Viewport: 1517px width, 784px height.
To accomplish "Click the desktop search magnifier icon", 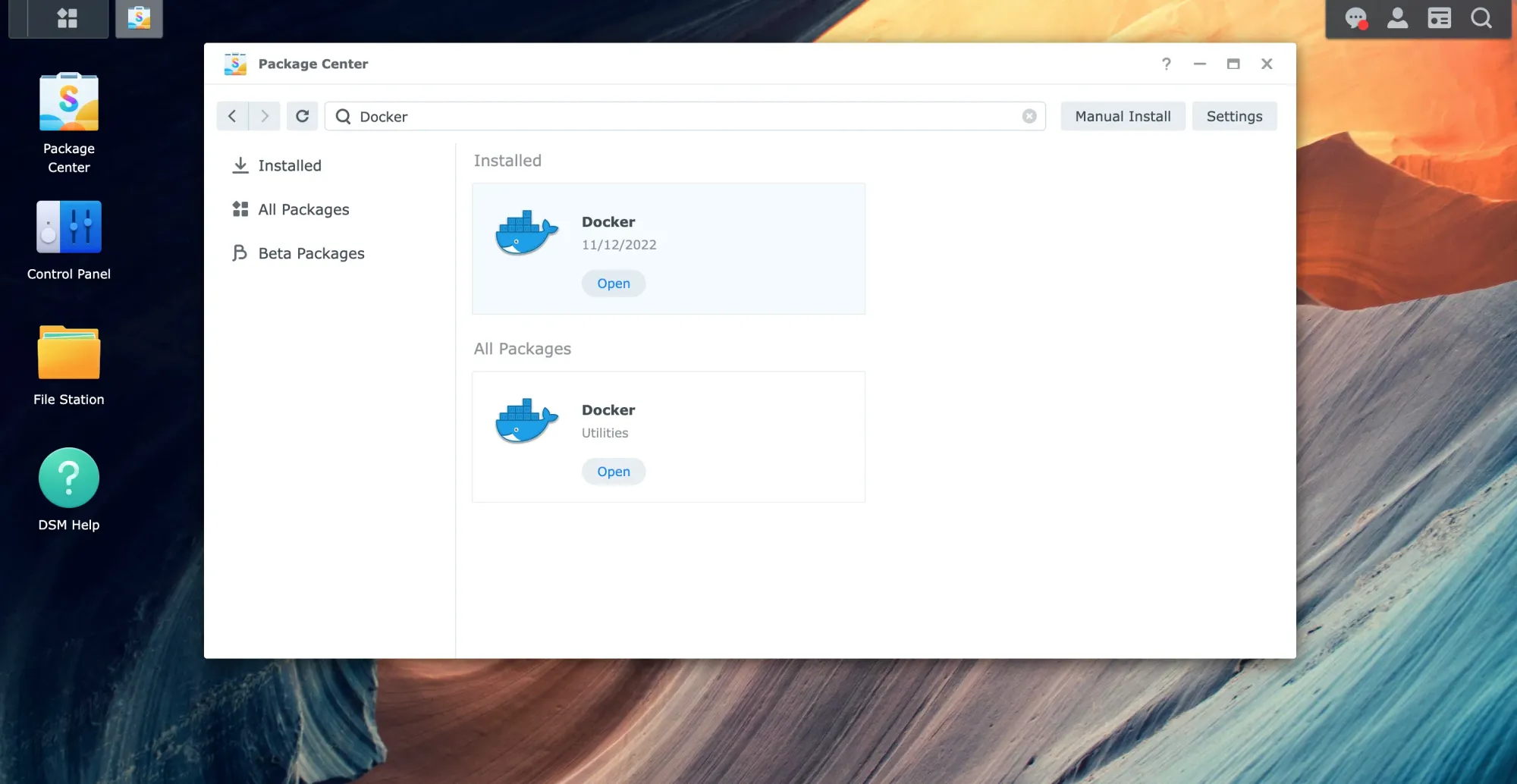I will [x=1481, y=18].
